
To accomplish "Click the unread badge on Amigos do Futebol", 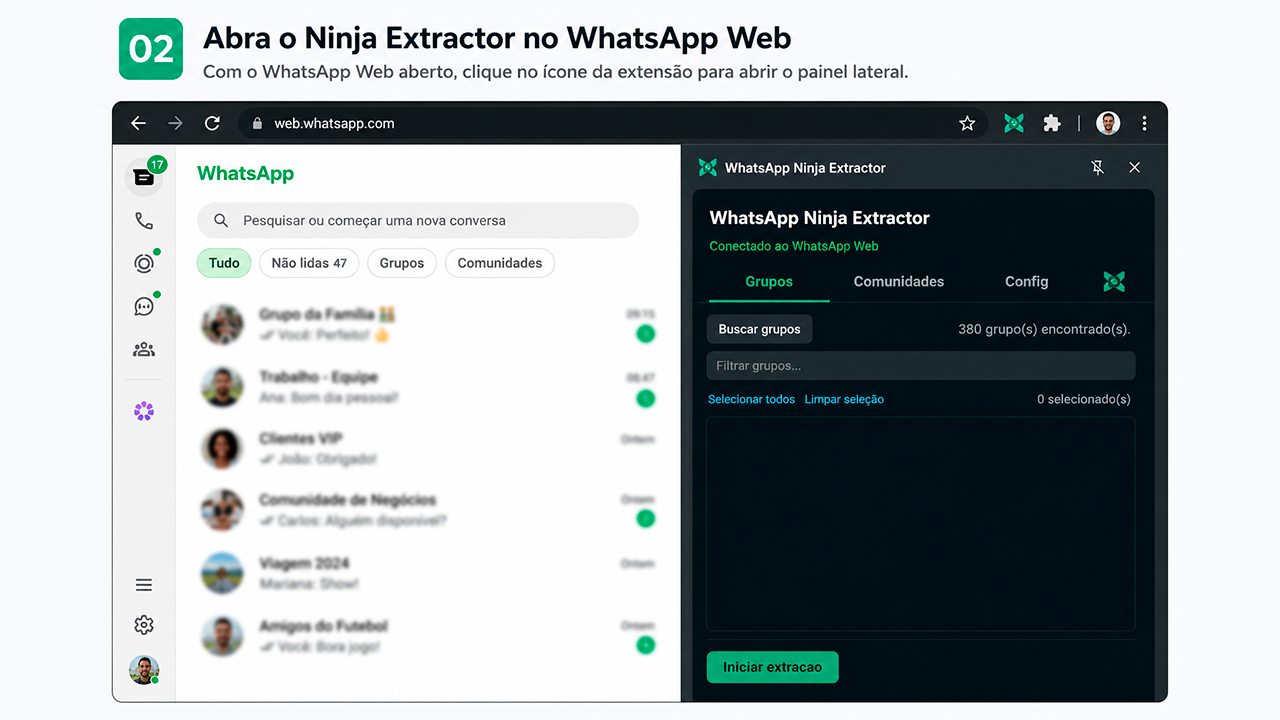I will tap(645, 645).
